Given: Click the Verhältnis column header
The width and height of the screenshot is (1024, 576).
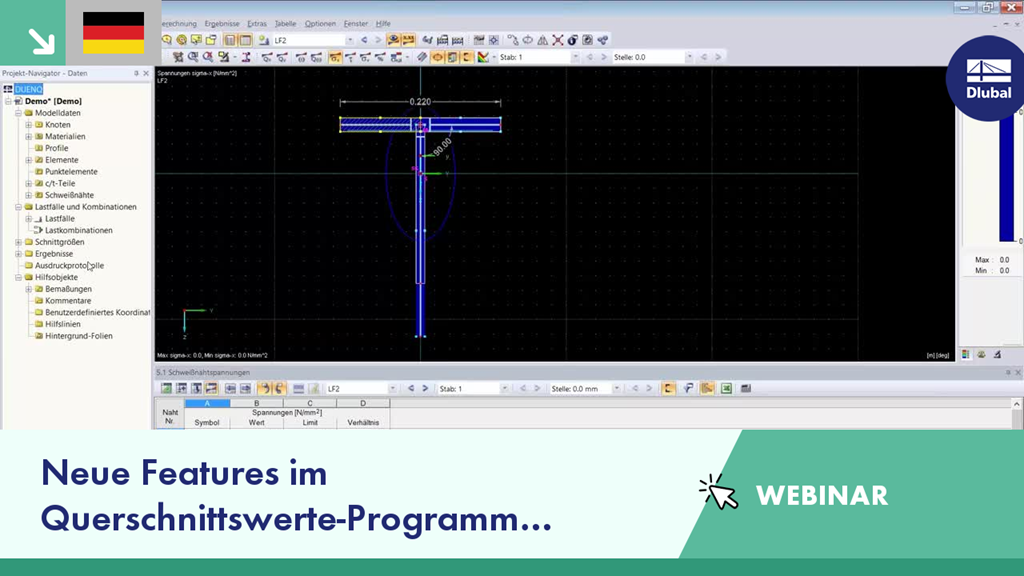Looking at the screenshot, I should (x=363, y=423).
